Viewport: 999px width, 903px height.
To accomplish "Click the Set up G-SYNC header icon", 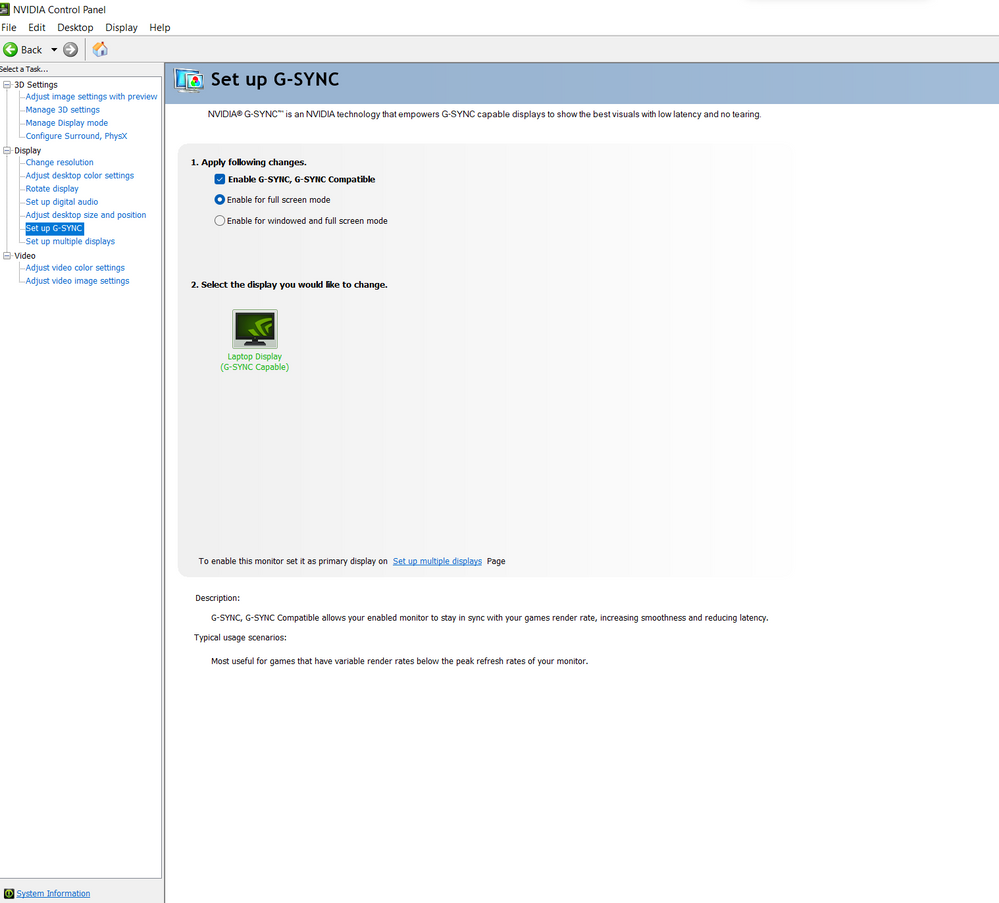I will click(189, 80).
